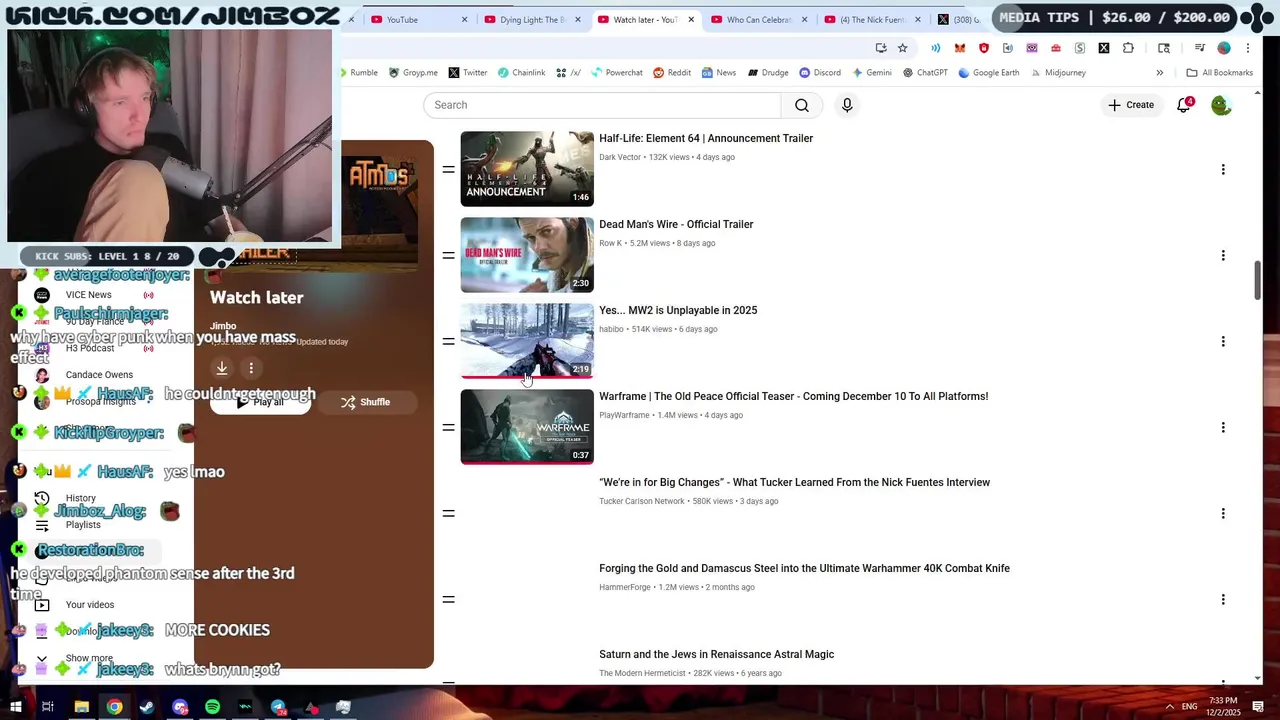Open the Google Earth bookmark
The image size is (1280, 720).
pyautogui.click(x=989, y=73)
